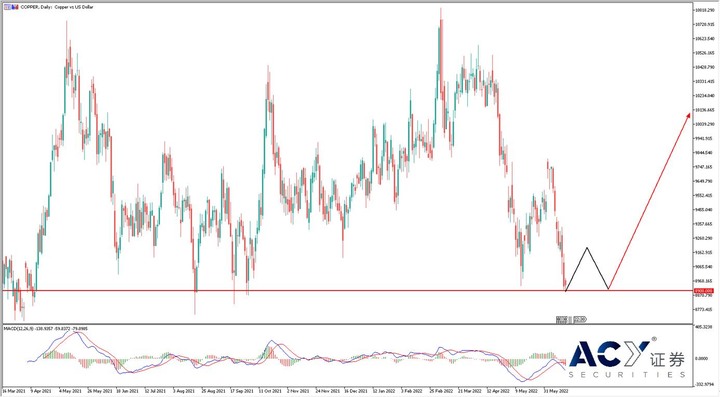Click the 21 Mar 2022 date label

469,391
